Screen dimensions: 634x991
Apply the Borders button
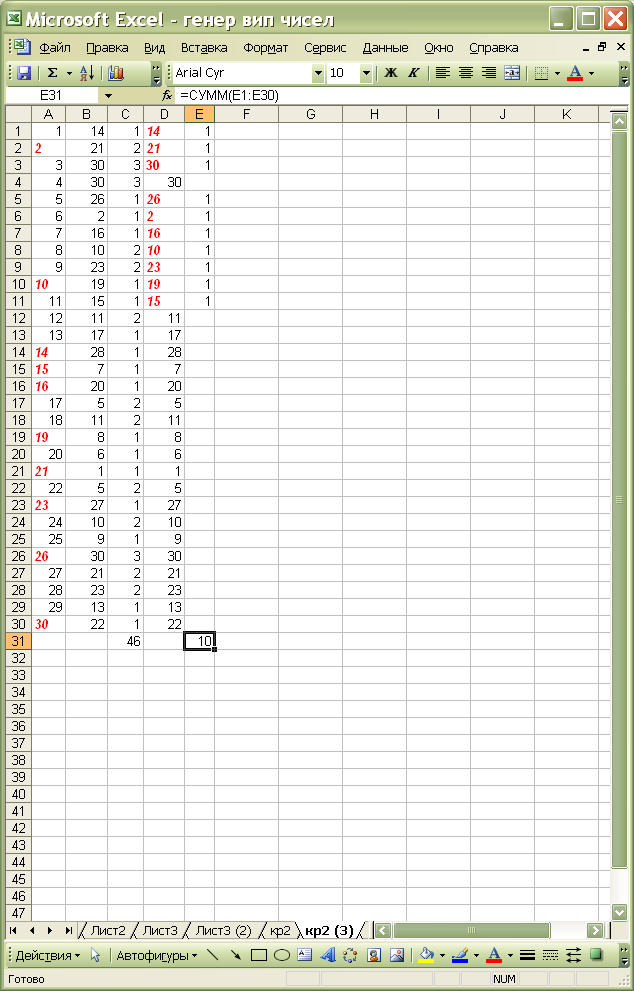point(541,73)
